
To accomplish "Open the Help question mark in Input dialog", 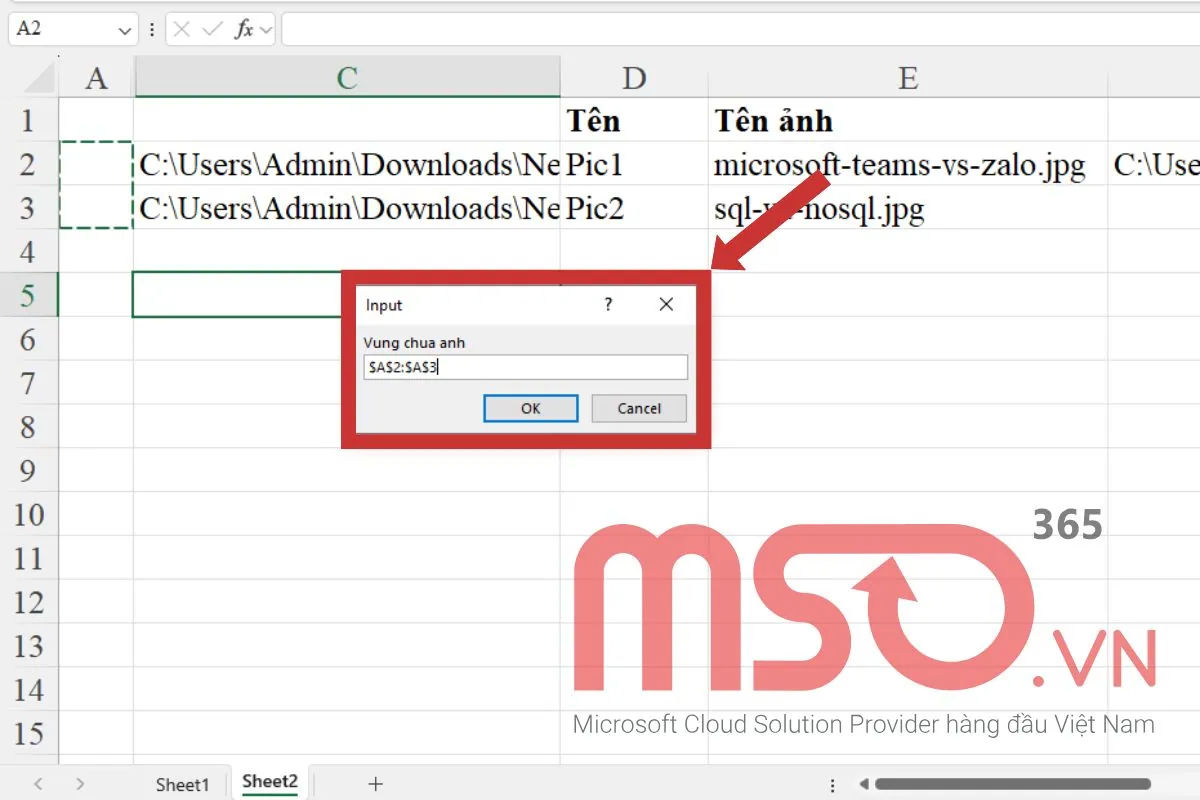I will [x=607, y=305].
